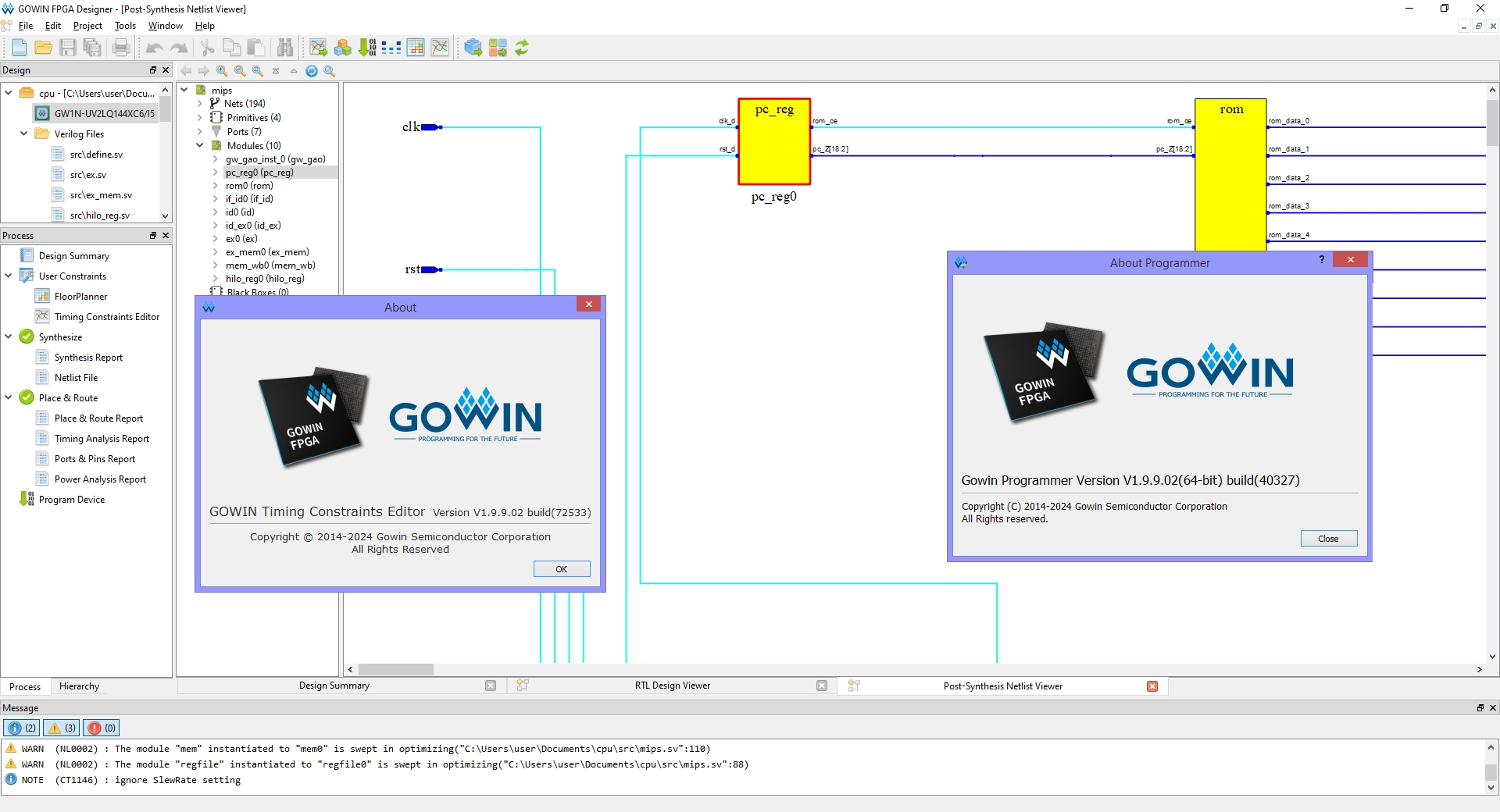The height and width of the screenshot is (812, 1500).
Task: Select the Program Device process
Action: coord(72,499)
